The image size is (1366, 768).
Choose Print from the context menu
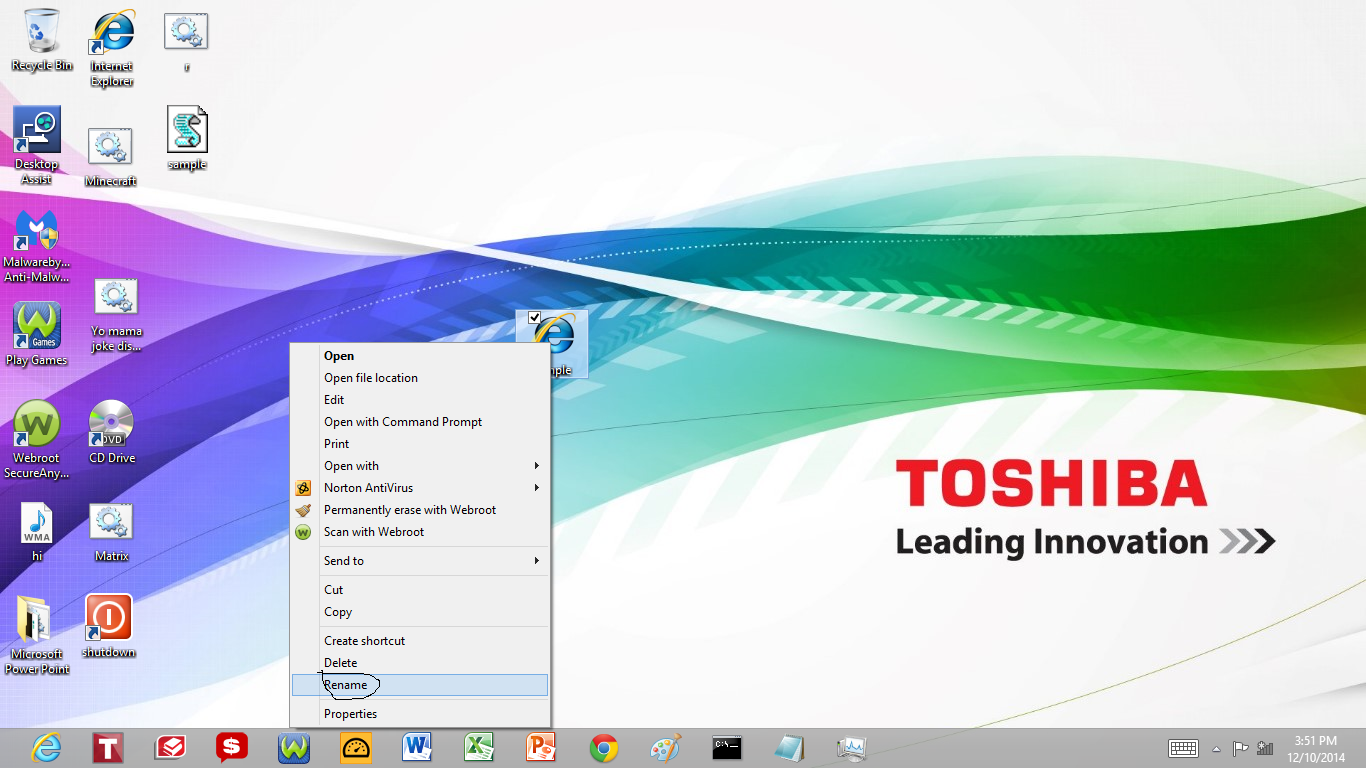click(419, 444)
